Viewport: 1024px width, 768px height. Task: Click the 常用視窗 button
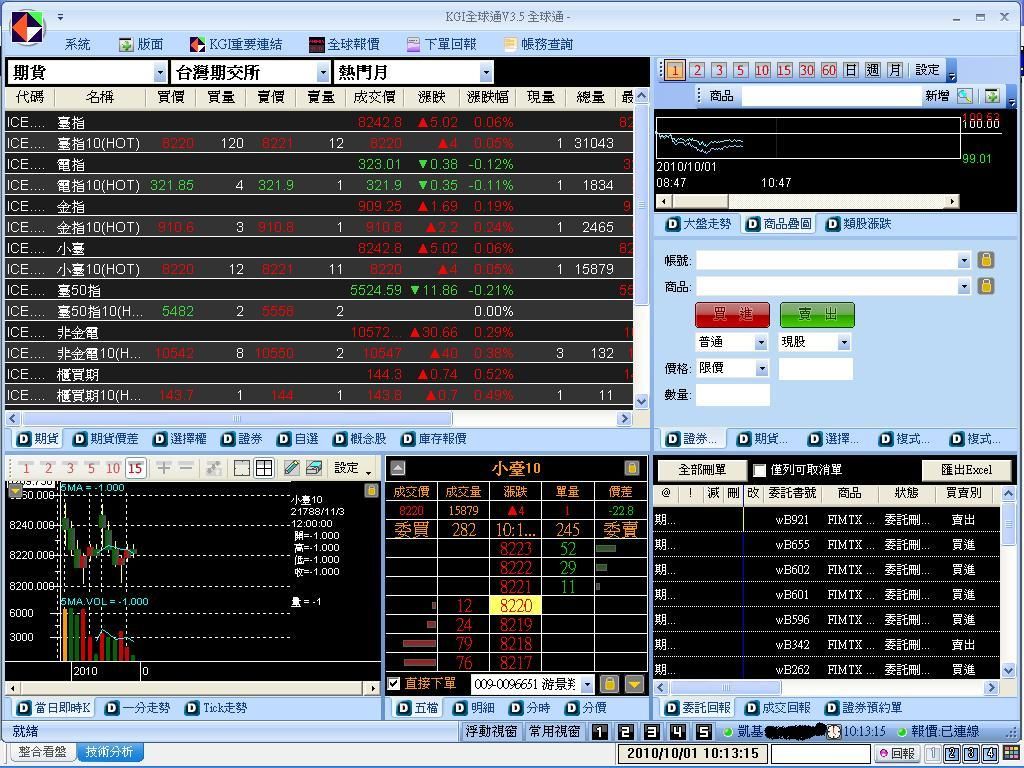[x=554, y=731]
